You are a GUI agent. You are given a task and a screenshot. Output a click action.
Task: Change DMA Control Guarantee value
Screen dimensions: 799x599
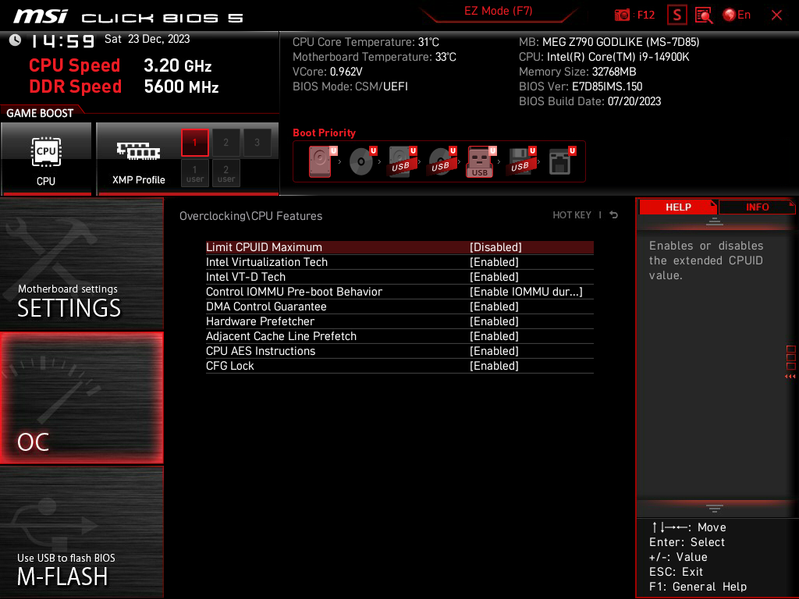tap(494, 306)
